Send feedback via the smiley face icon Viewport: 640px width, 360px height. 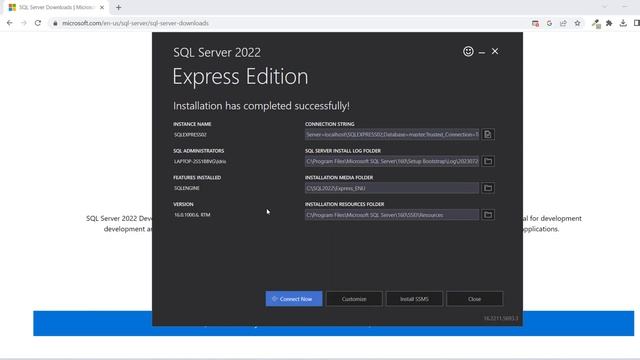(x=468, y=51)
